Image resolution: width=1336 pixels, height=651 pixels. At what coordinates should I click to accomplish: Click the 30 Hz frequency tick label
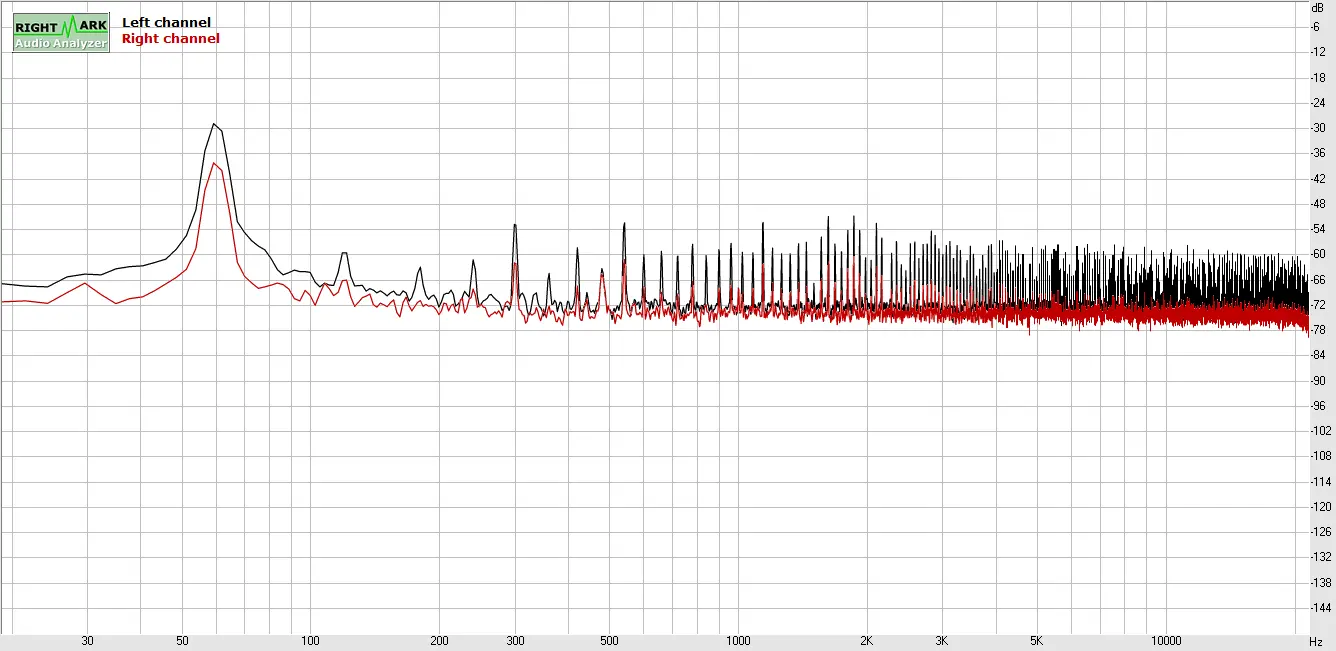[x=87, y=640]
